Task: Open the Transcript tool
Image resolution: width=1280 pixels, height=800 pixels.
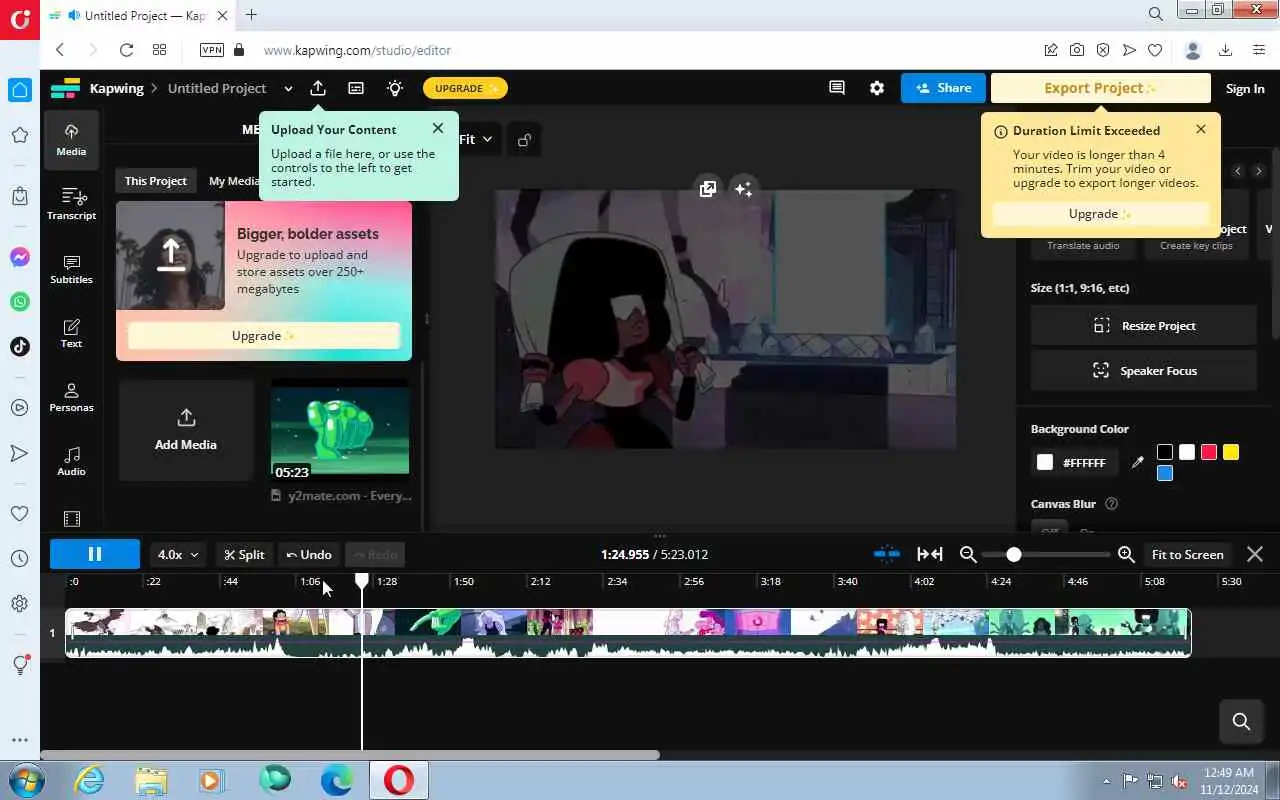Action: 71,204
